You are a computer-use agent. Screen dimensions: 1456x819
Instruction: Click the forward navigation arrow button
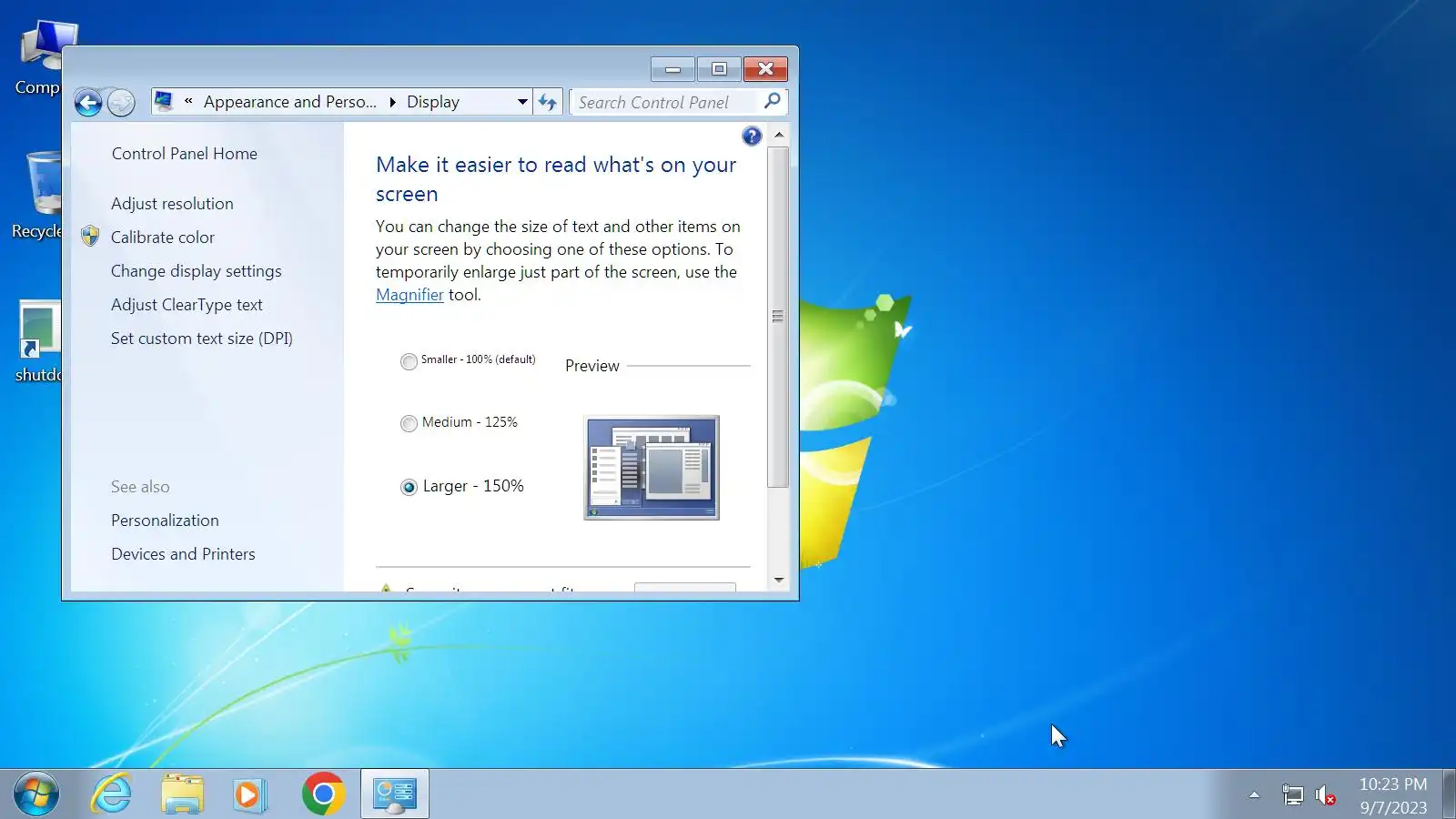[121, 102]
